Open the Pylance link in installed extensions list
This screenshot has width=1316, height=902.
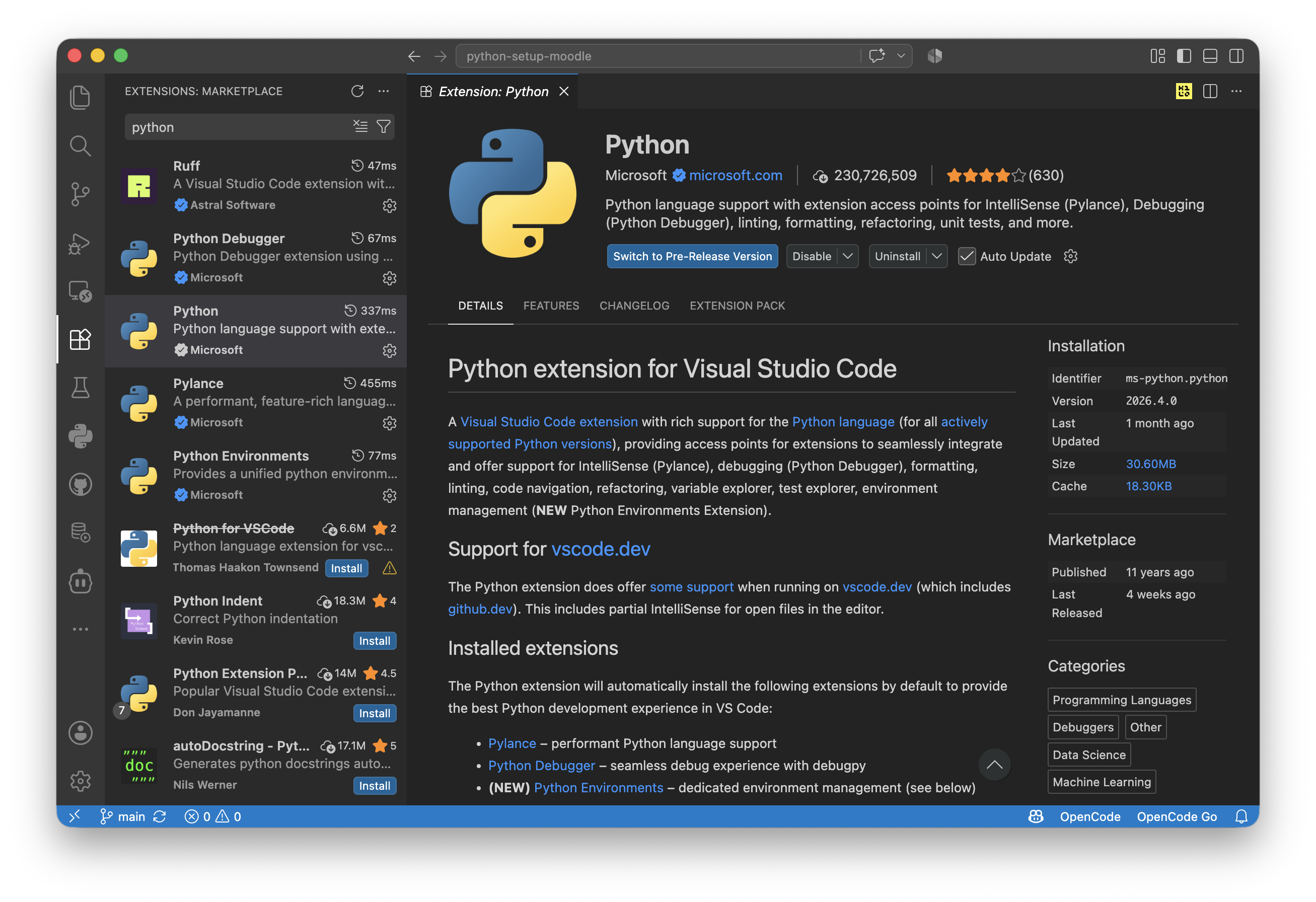[x=512, y=743]
